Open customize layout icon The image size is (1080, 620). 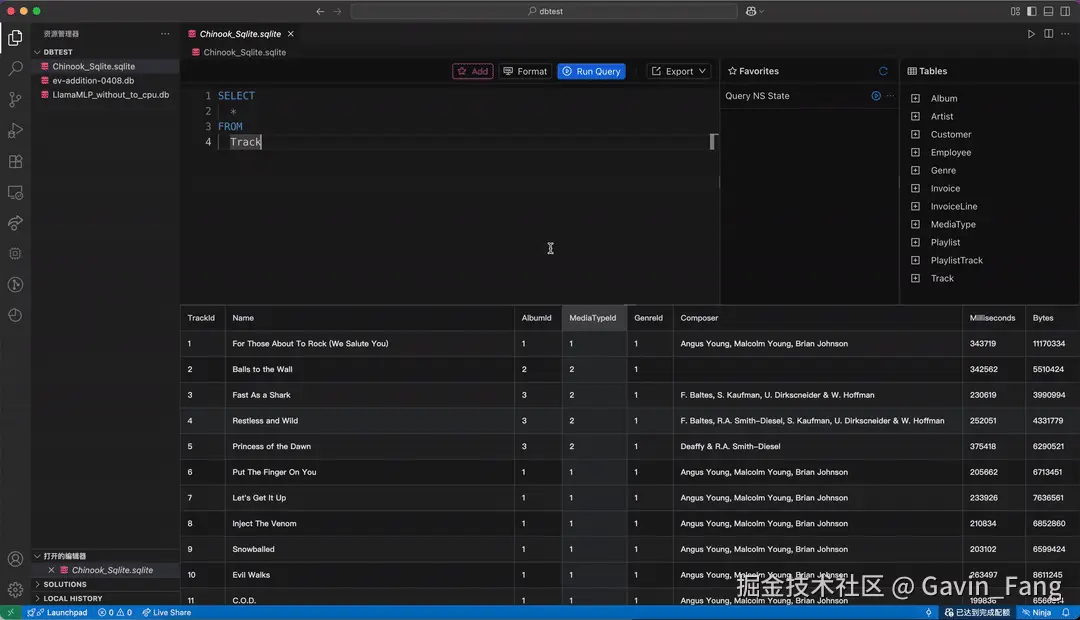tap(1015, 11)
